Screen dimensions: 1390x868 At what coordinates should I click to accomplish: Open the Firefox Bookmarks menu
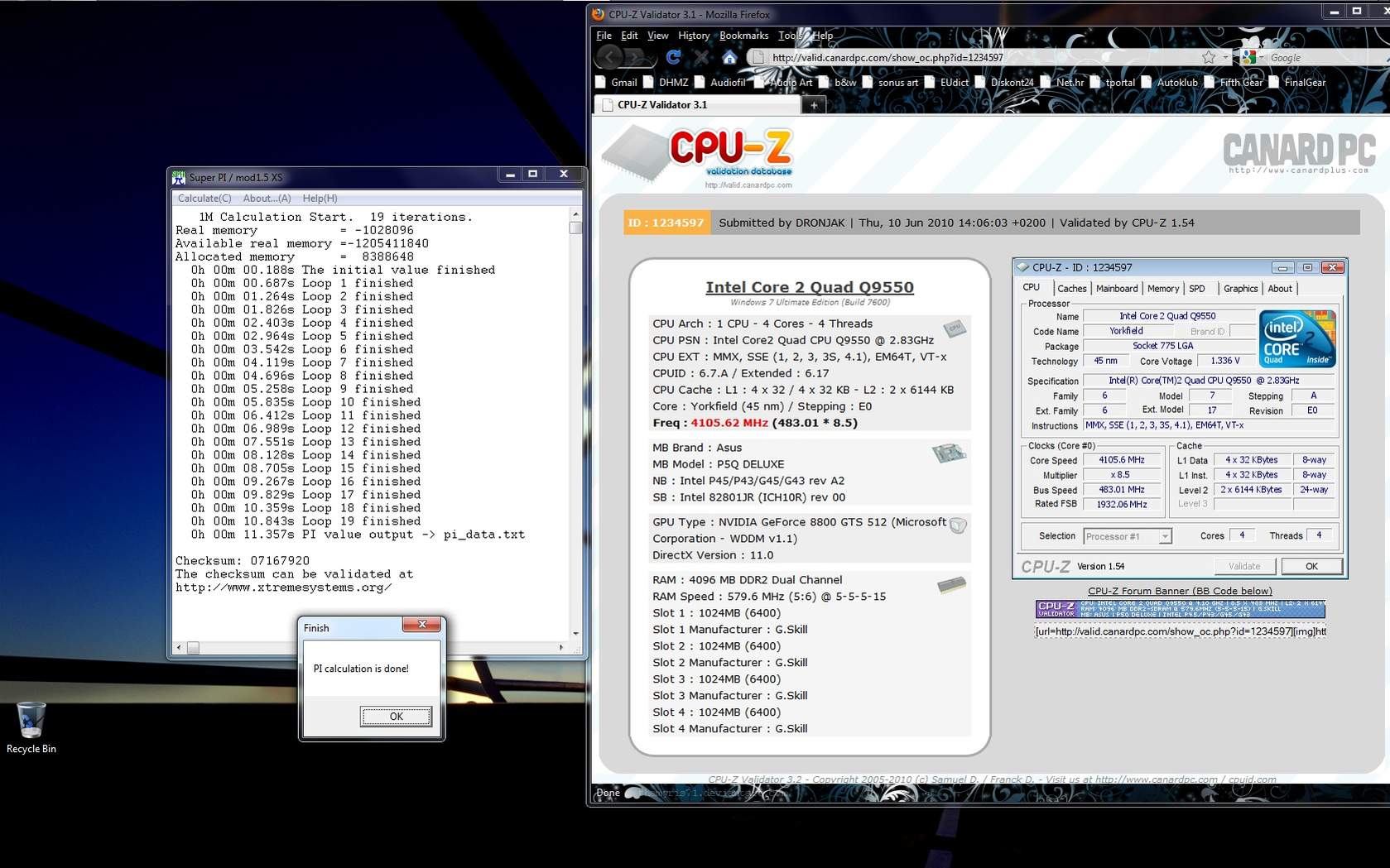click(743, 36)
